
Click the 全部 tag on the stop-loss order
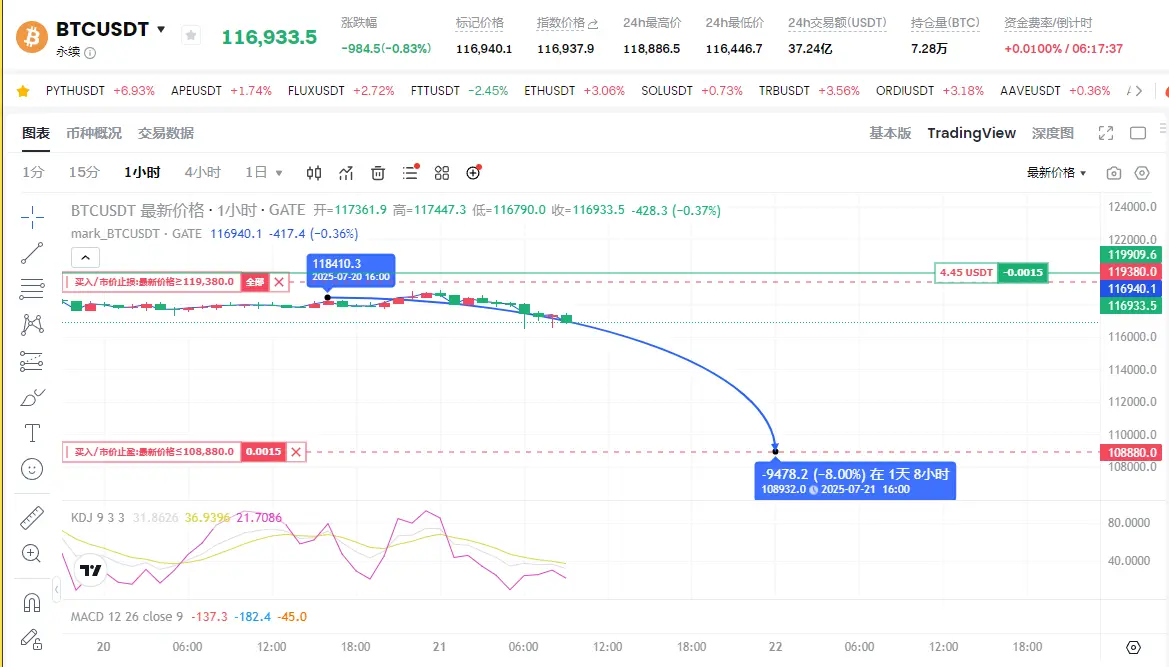(x=255, y=282)
